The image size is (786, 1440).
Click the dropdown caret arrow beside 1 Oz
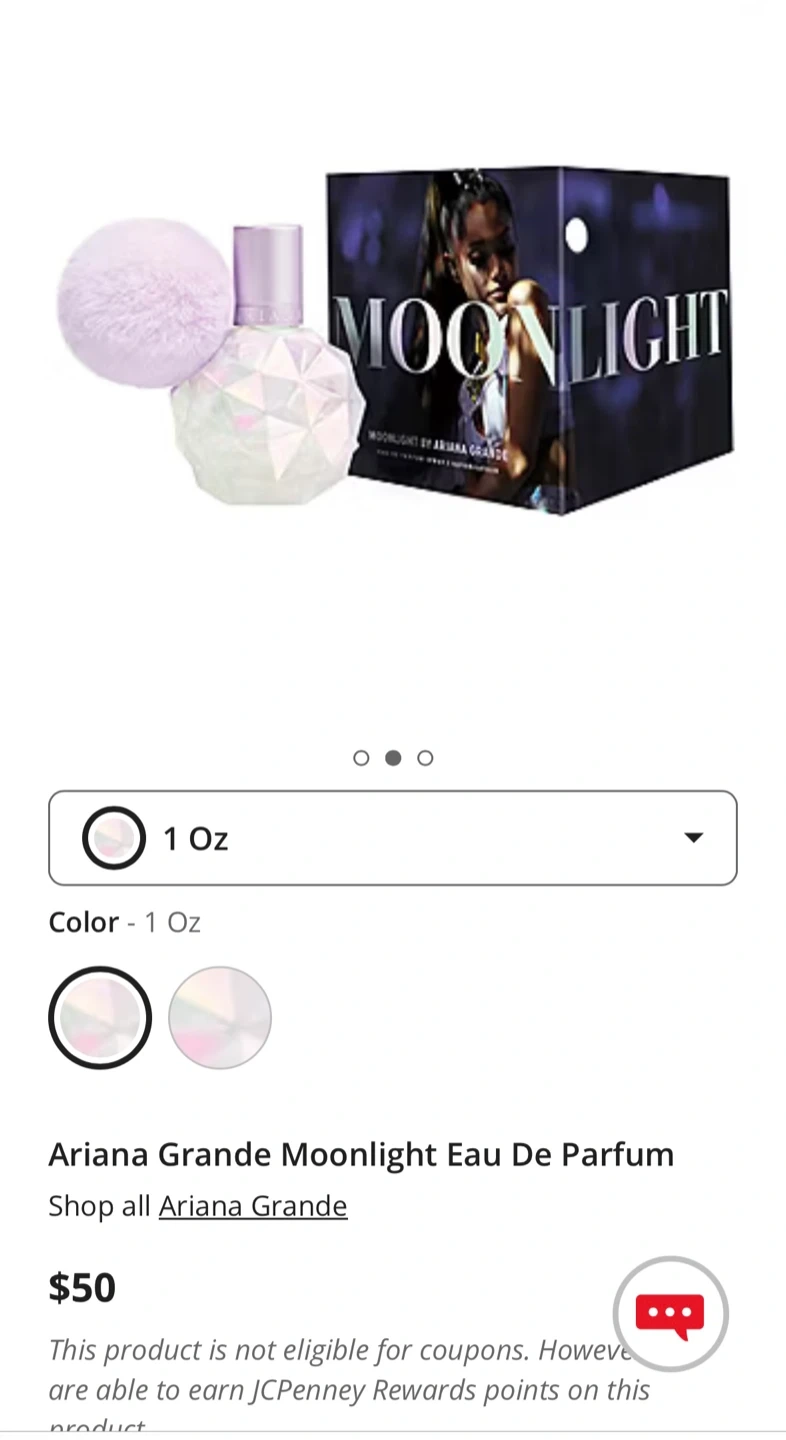point(693,838)
